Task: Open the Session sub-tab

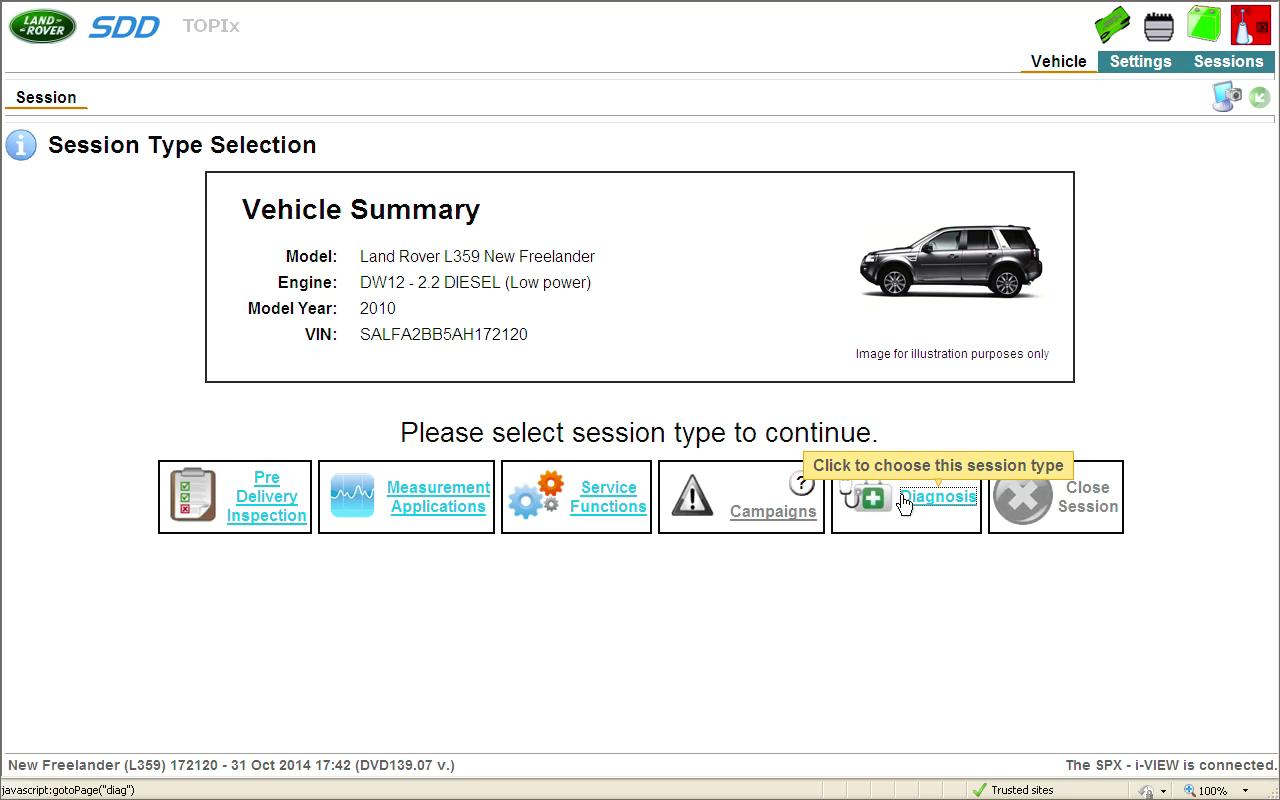Action: click(x=46, y=97)
